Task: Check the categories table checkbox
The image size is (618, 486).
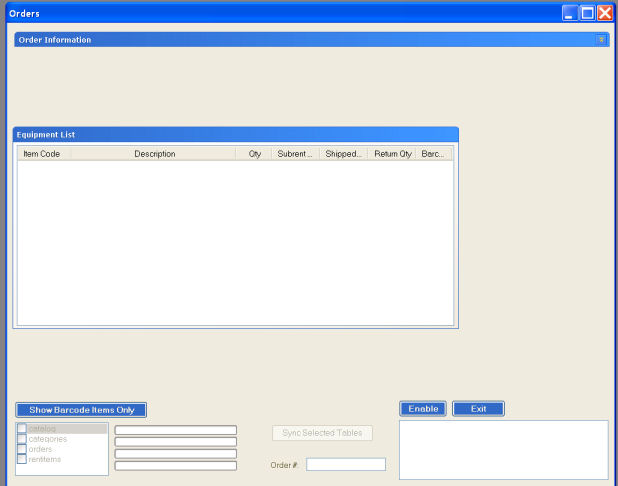Action: (x=22, y=439)
